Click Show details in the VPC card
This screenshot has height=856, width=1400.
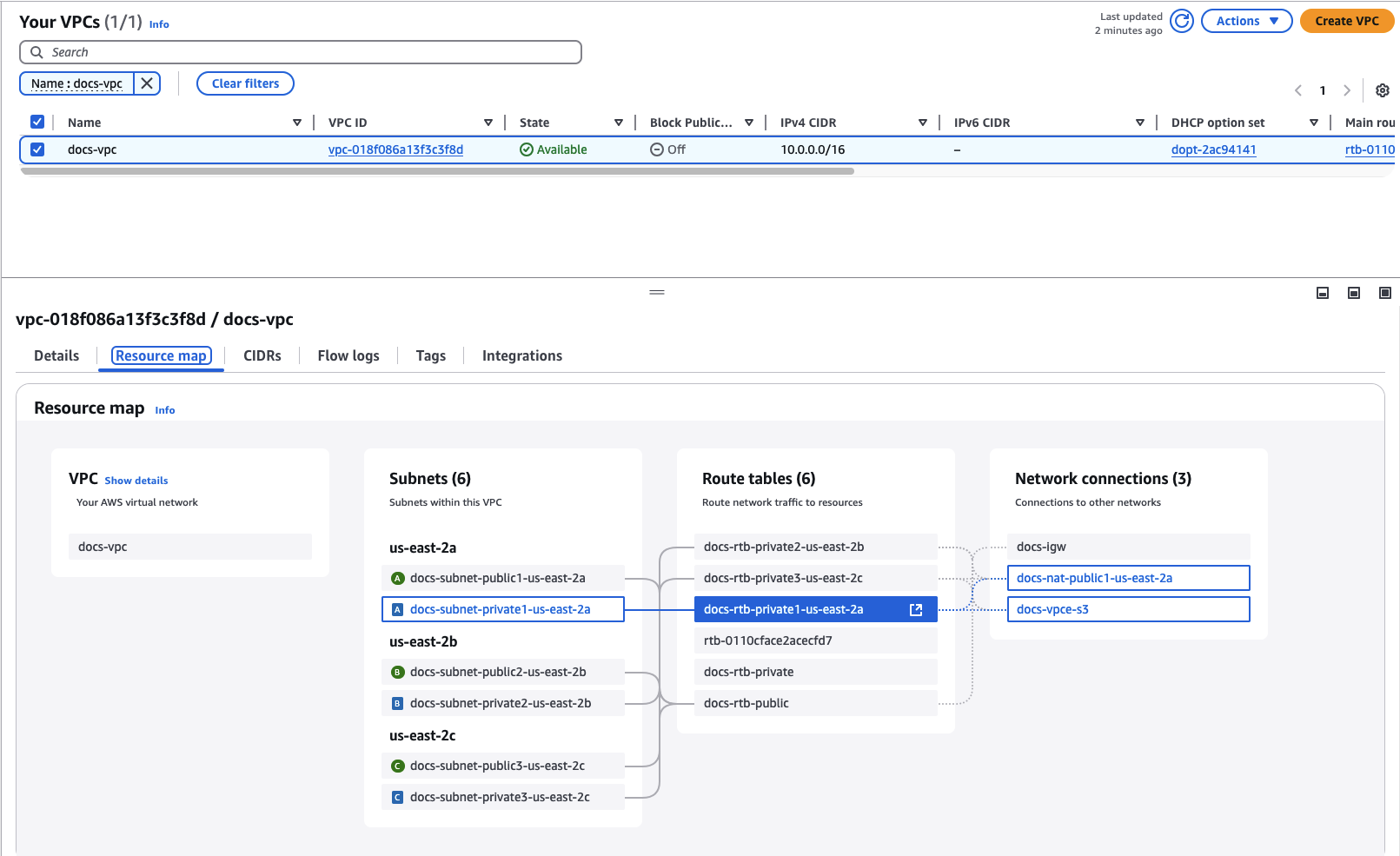point(136,480)
